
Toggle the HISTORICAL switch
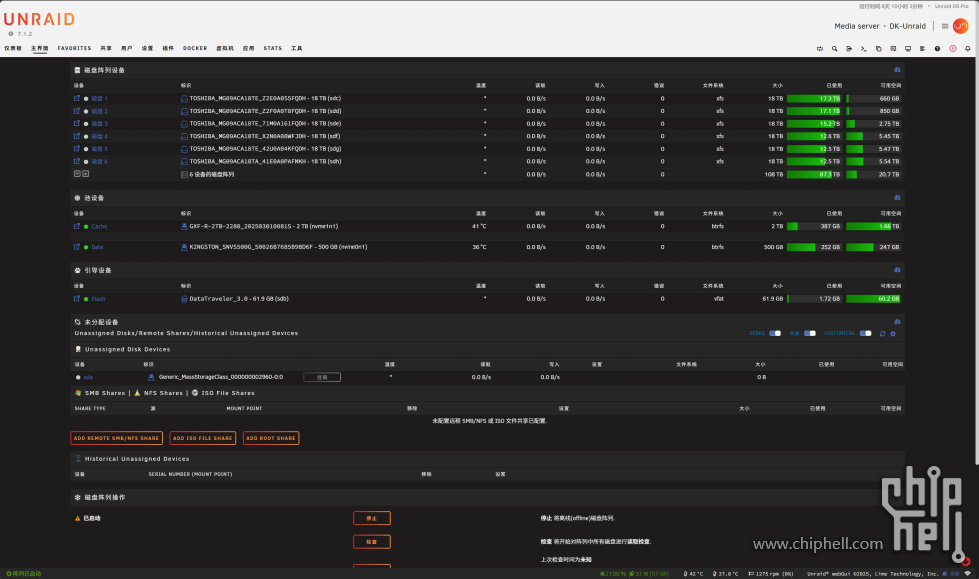pos(865,333)
